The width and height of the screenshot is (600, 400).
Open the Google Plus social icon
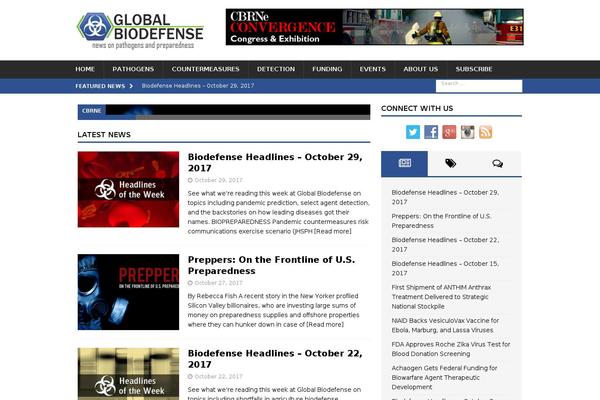tap(449, 132)
